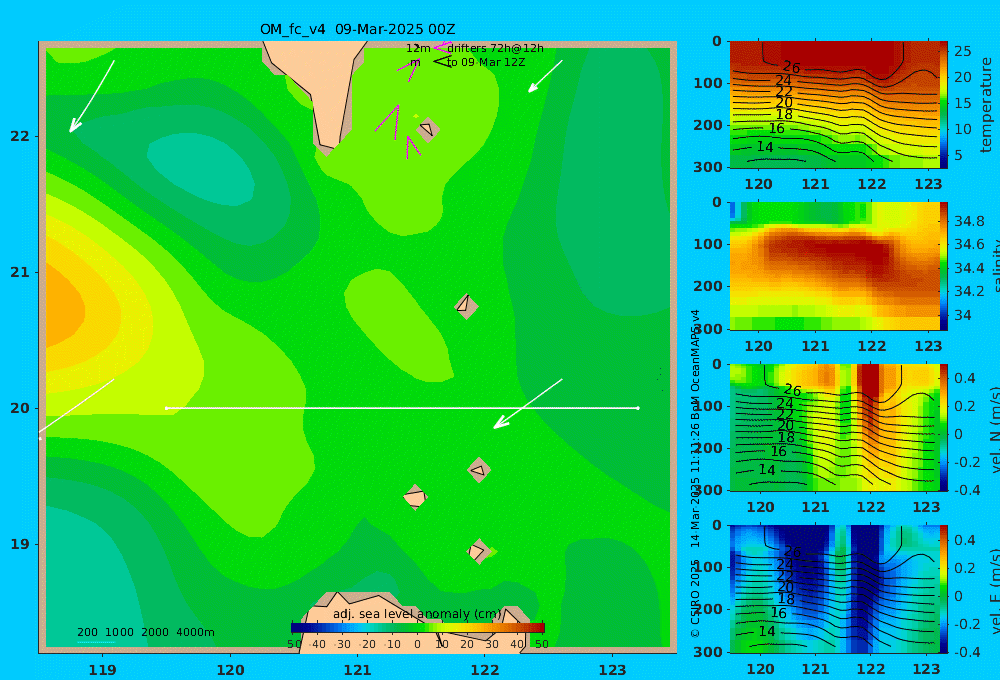Click the southern tip of Taiwan landmass
Screen dimensions: 1000x680
tap(328, 144)
